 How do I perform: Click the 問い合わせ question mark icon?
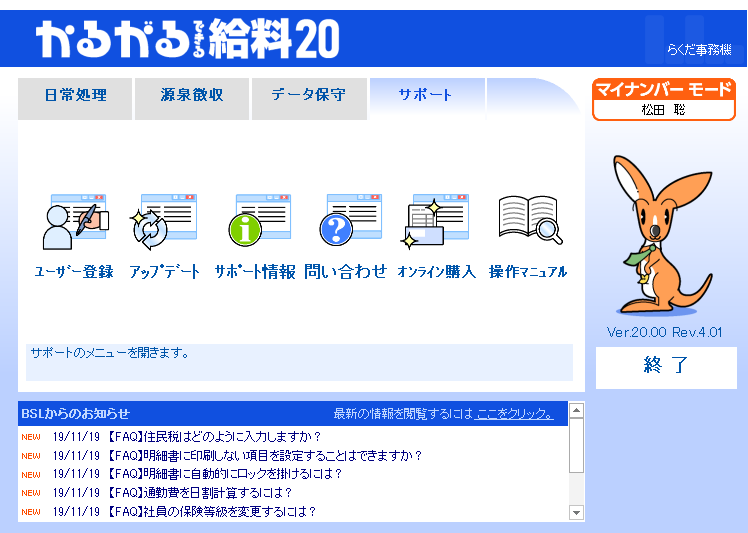[x=351, y=219]
